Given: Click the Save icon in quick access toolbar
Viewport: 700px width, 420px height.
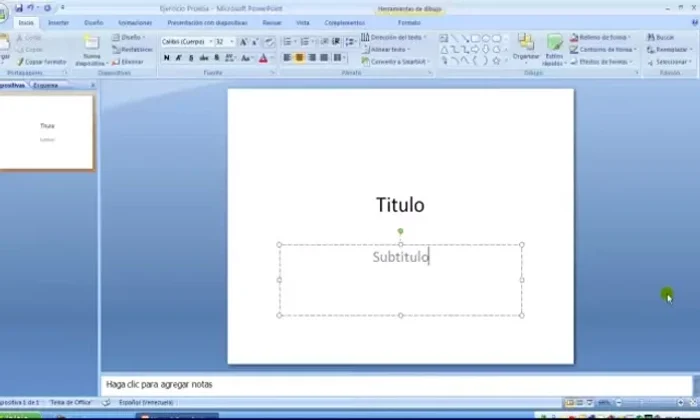Looking at the screenshot, I should tap(18, 7).
